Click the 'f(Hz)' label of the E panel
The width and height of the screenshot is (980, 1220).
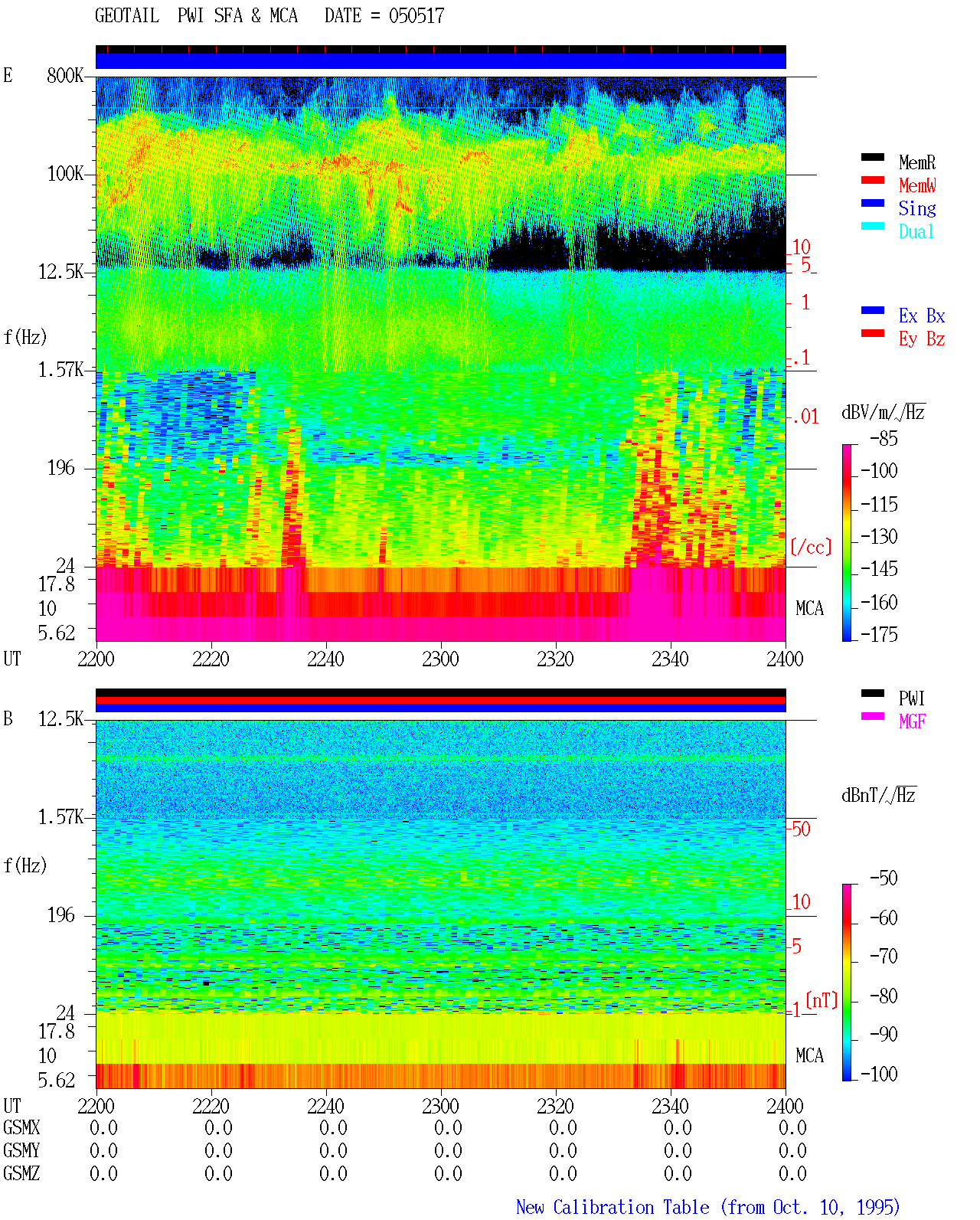[25, 337]
